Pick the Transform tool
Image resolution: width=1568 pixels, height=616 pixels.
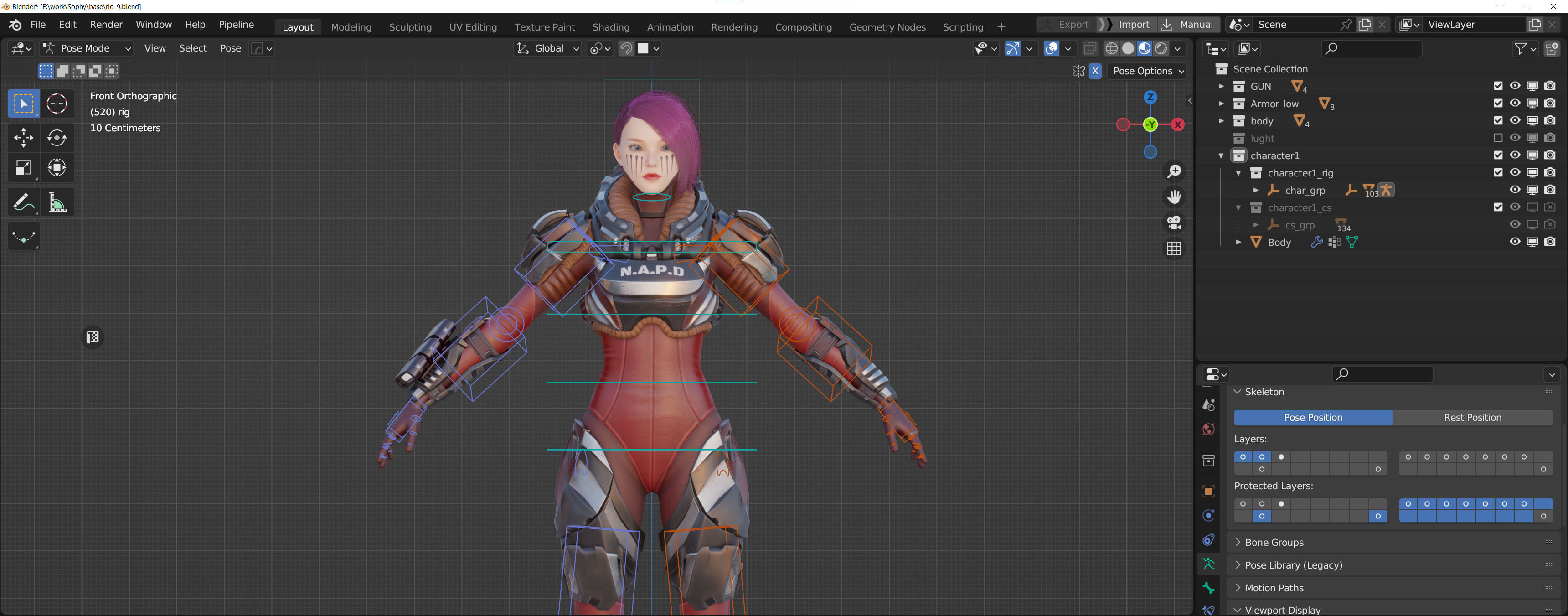click(x=57, y=168)
